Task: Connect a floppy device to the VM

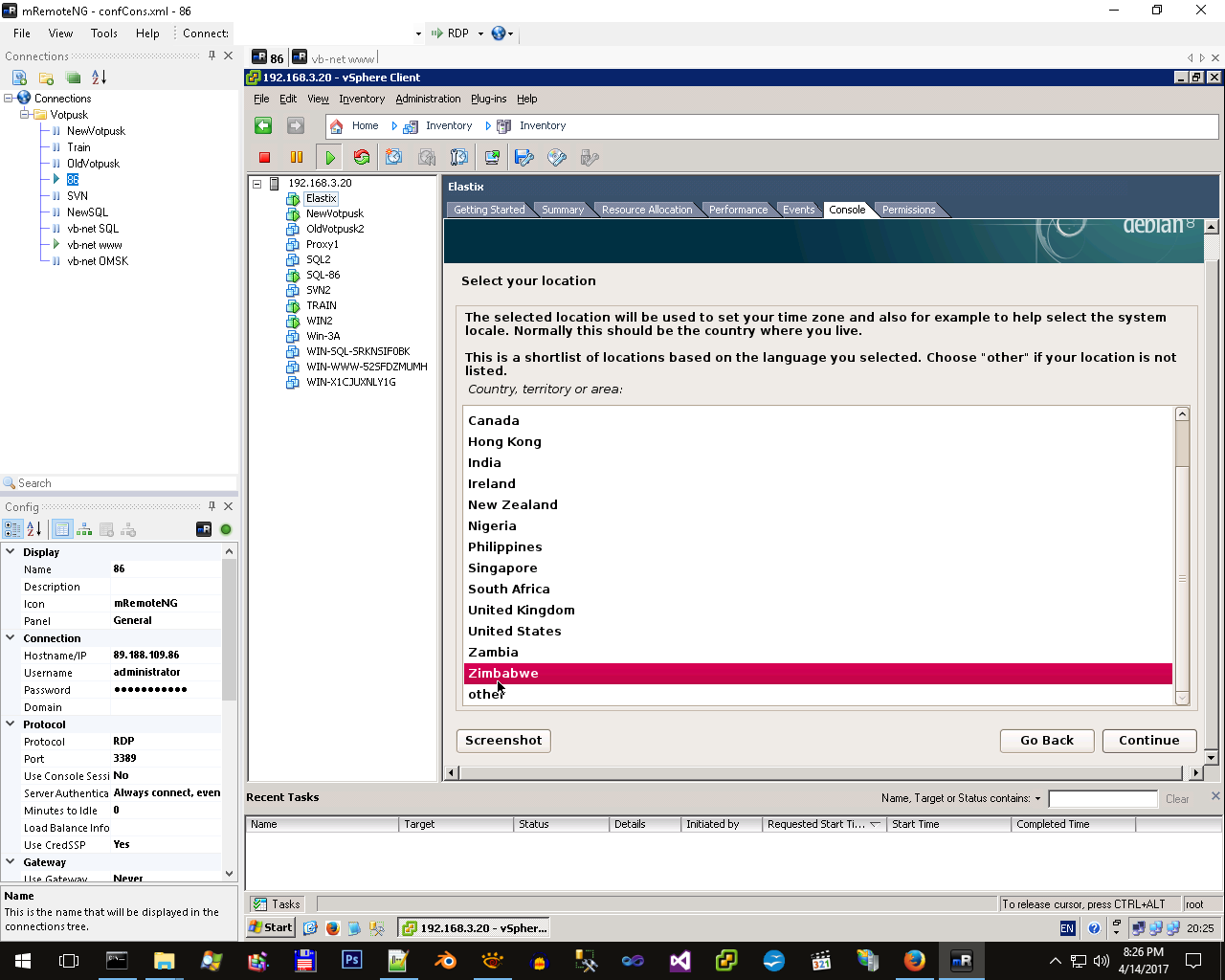Action: click(x=524, y=158)
